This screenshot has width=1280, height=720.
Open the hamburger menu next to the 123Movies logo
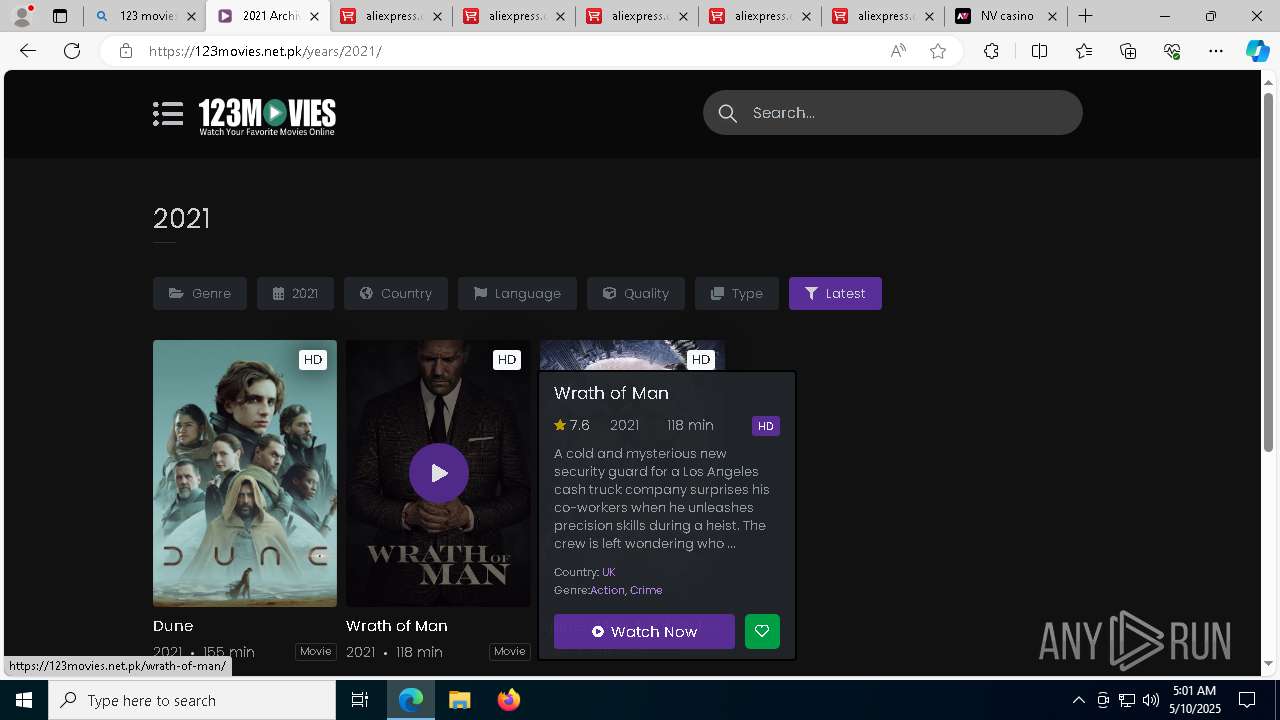tap(168, 114)
